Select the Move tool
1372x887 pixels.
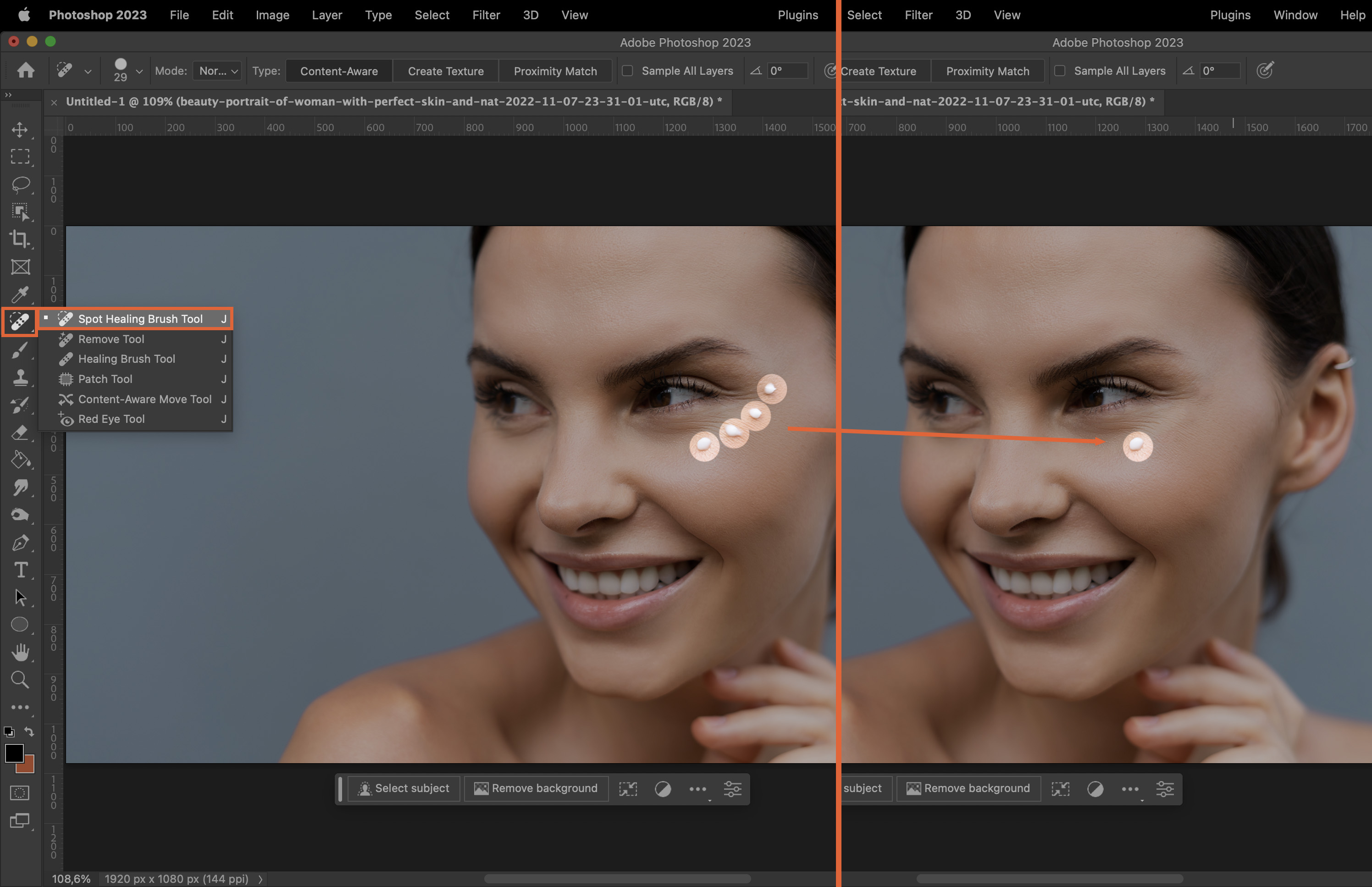click(20, 130)
